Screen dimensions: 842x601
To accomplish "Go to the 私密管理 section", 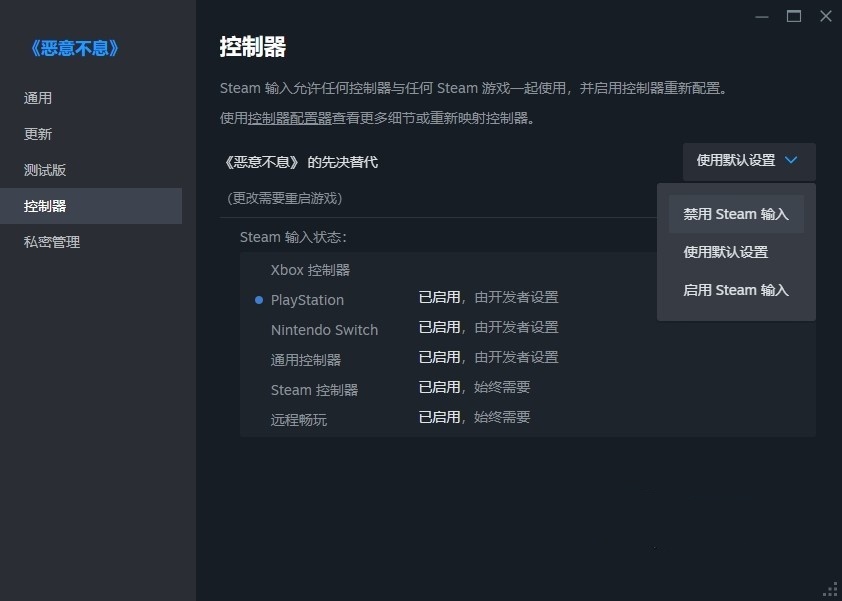I will [x=52, y=241].
